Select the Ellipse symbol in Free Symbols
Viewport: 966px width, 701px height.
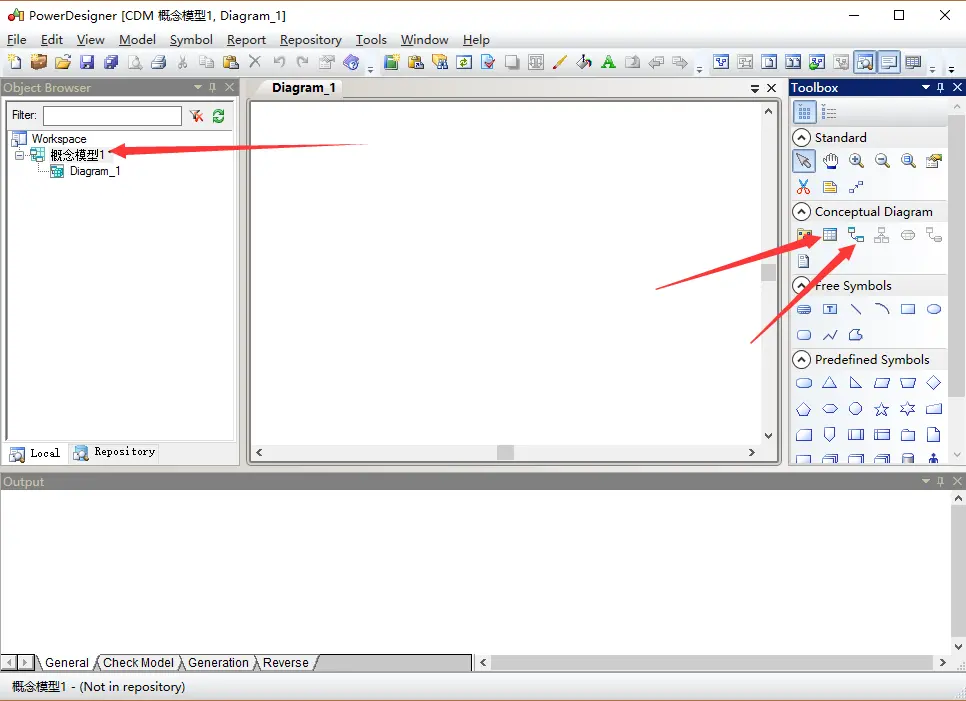[x=934, y=309]
